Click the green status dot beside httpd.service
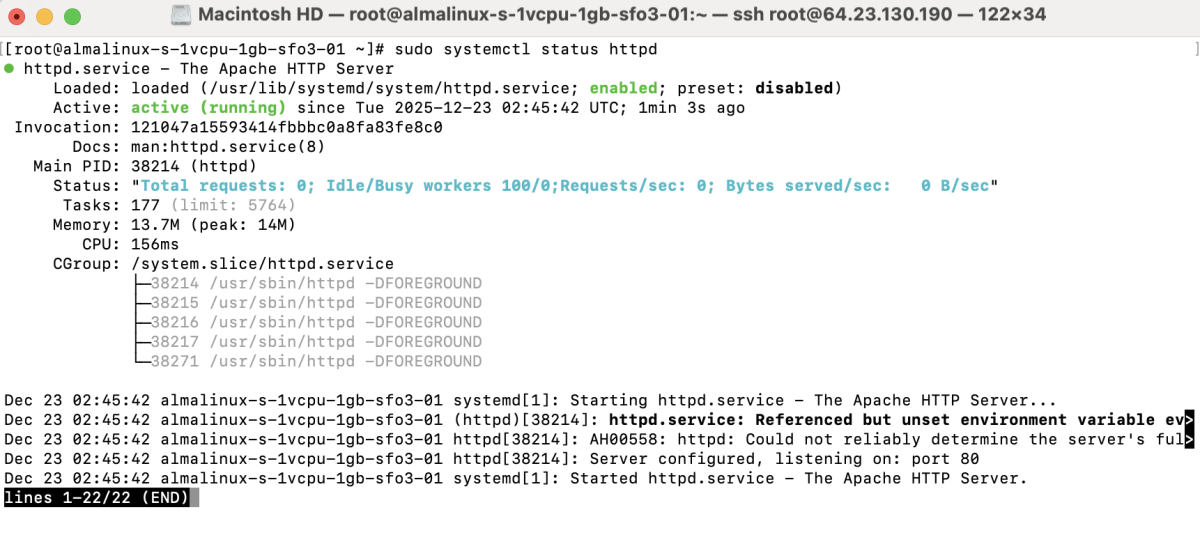 click(9, 69)
